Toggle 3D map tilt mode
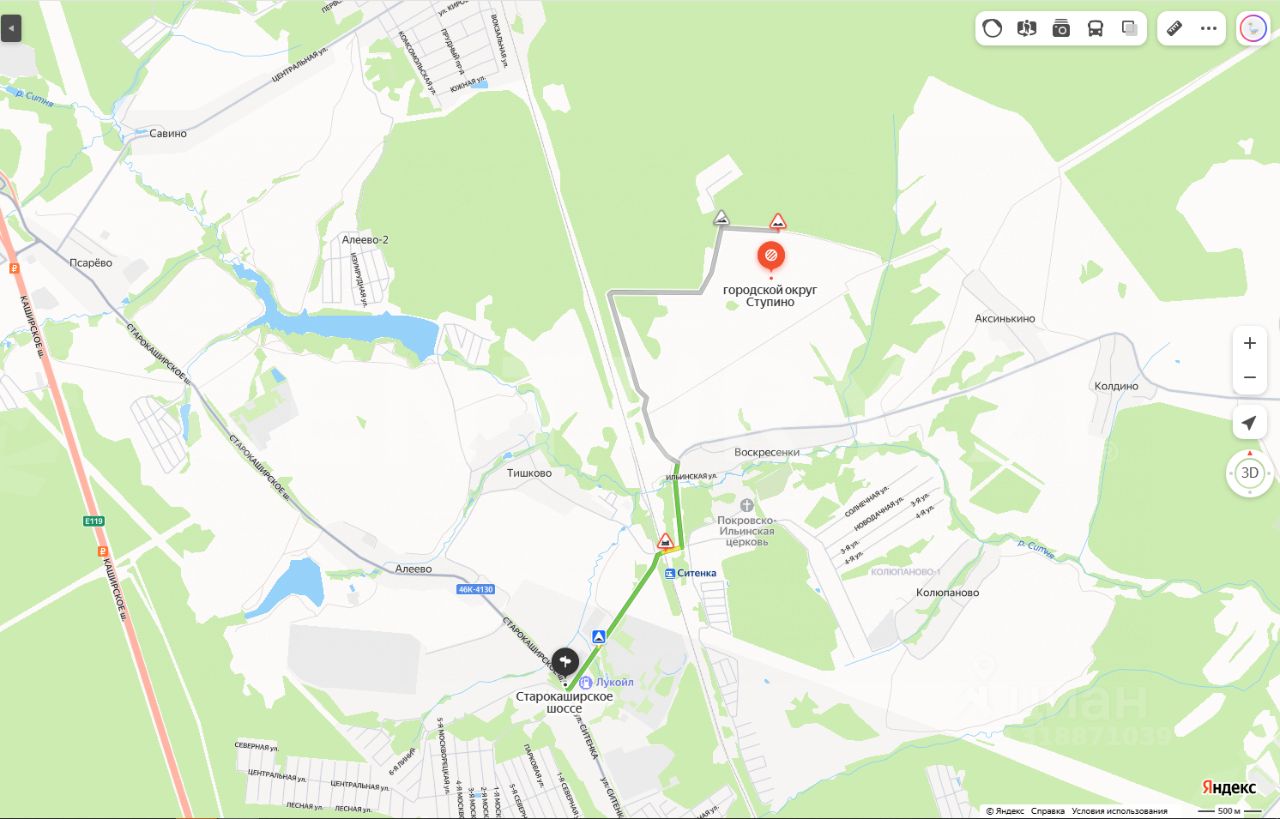 pos(1250,473)
